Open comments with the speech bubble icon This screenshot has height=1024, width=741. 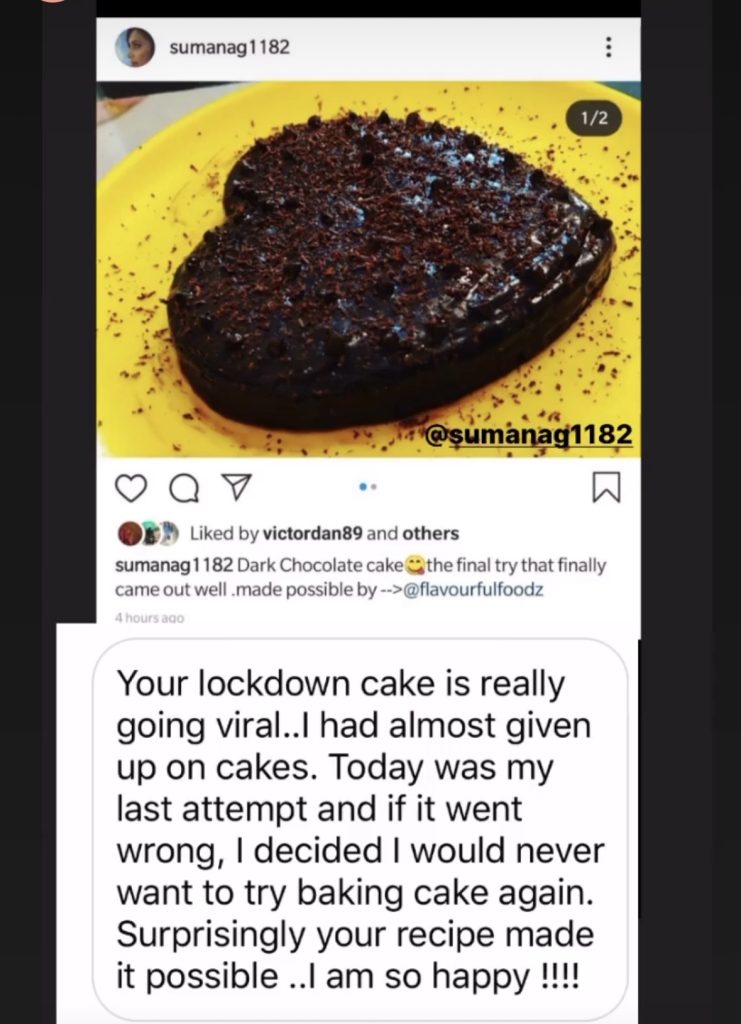point(183,487)
